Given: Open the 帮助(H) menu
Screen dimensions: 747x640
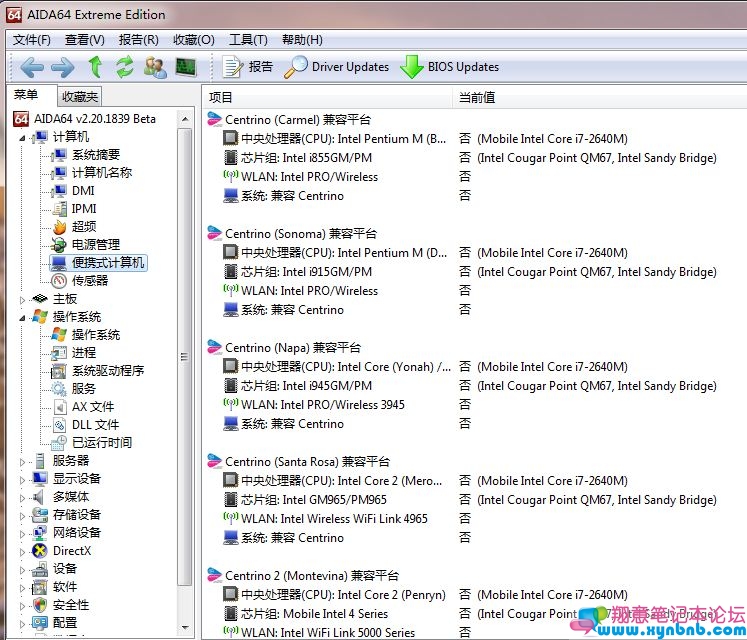Looking at the screenshot, I should [302, 40].
